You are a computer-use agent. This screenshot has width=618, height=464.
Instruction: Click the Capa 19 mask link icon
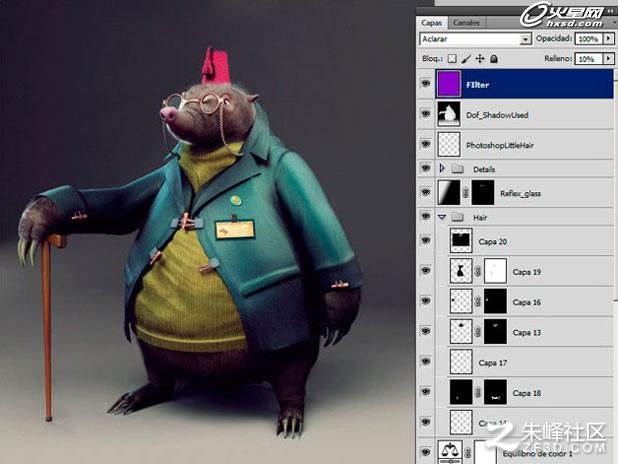pyautogui.click(x=478, y=271)
